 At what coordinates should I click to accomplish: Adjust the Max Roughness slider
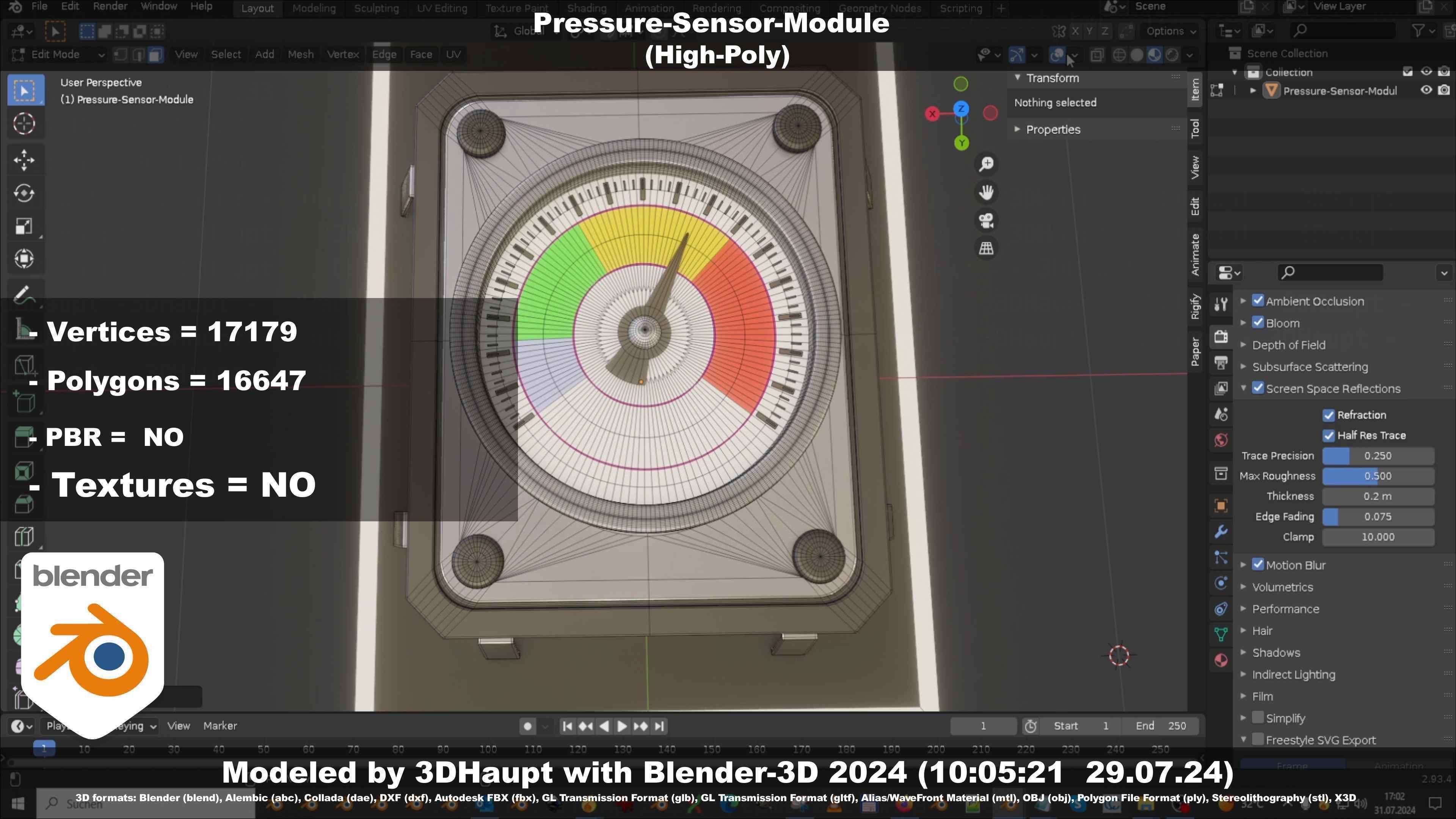click(1378, 477)
